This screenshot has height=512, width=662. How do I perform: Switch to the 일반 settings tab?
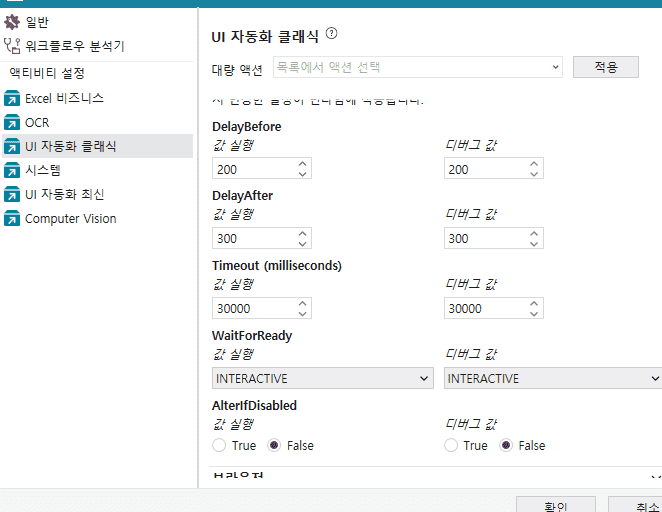[36, 21]
